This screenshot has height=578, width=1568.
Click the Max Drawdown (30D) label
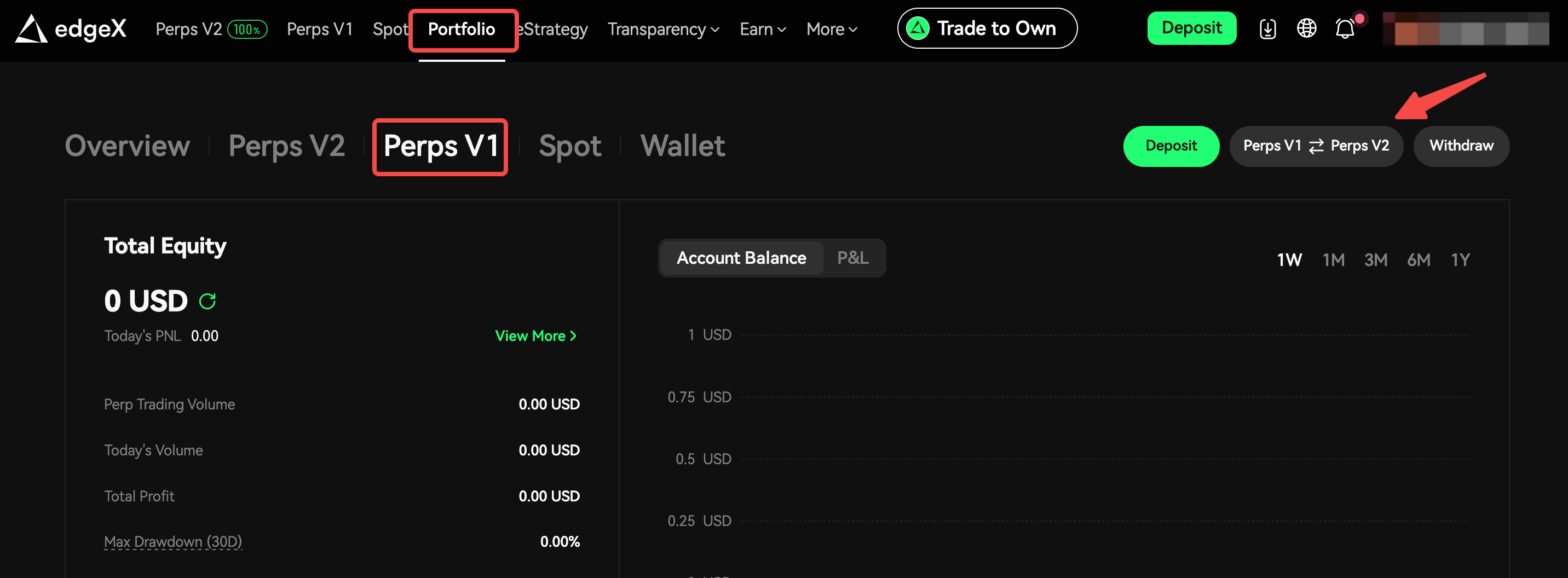[x=173, y=541]
